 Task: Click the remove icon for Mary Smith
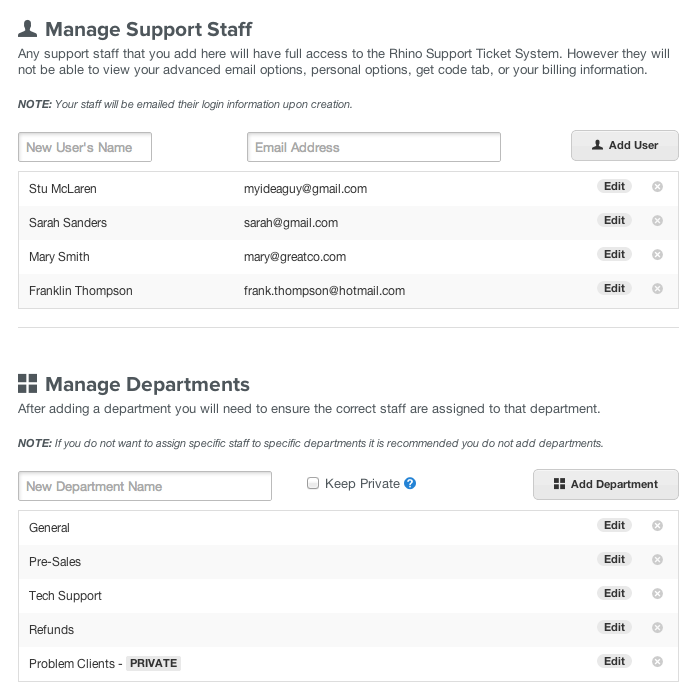[657, 255]
